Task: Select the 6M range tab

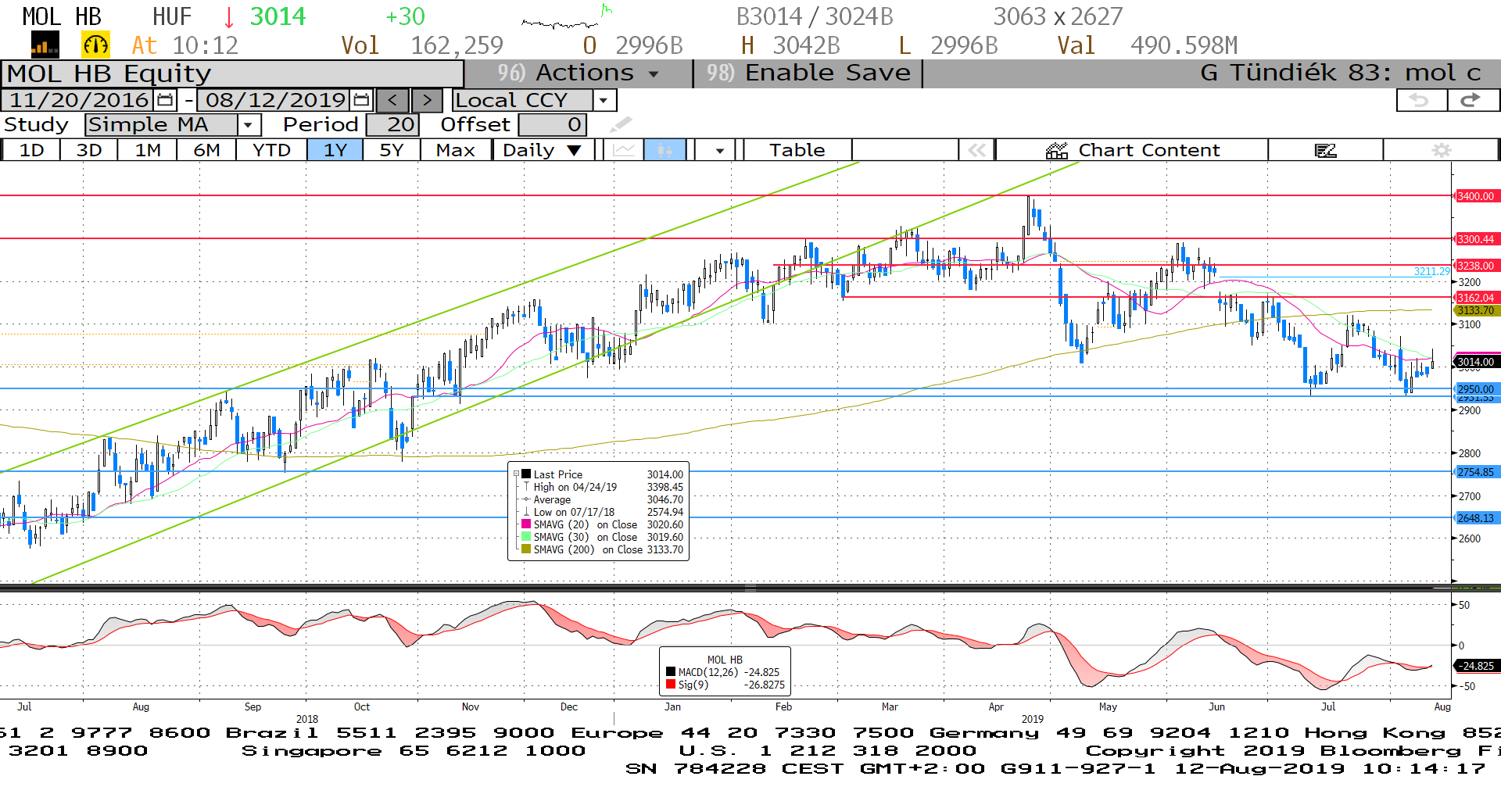Action: [206, 149]
